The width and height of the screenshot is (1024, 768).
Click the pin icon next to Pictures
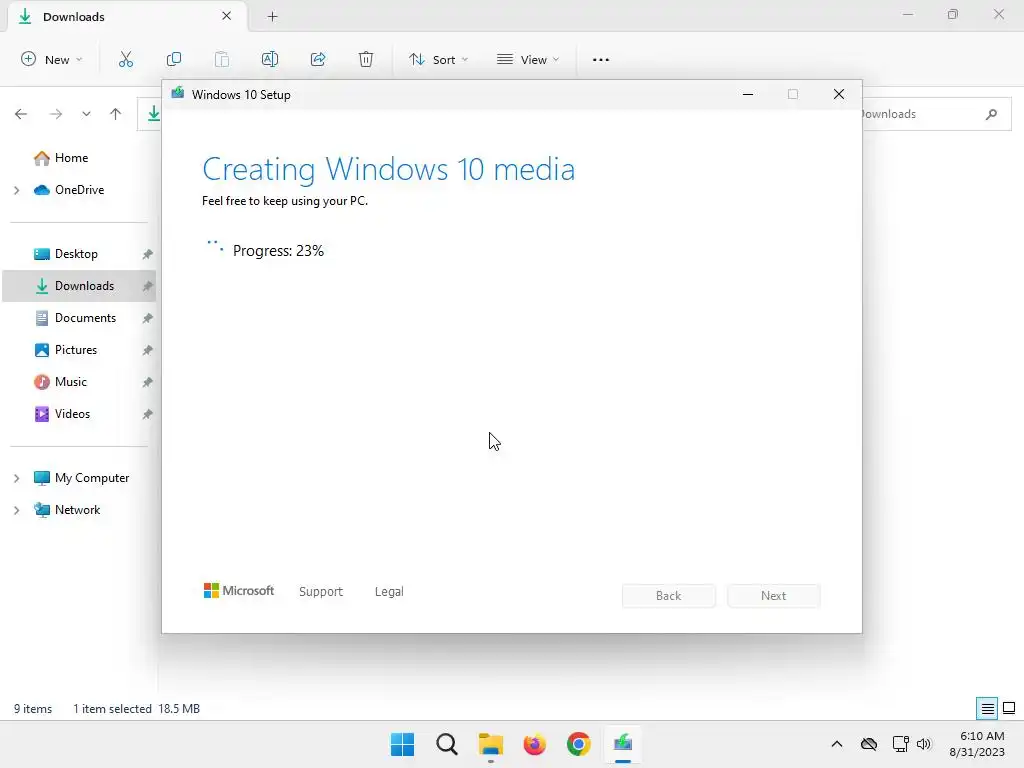pos(148,350)
